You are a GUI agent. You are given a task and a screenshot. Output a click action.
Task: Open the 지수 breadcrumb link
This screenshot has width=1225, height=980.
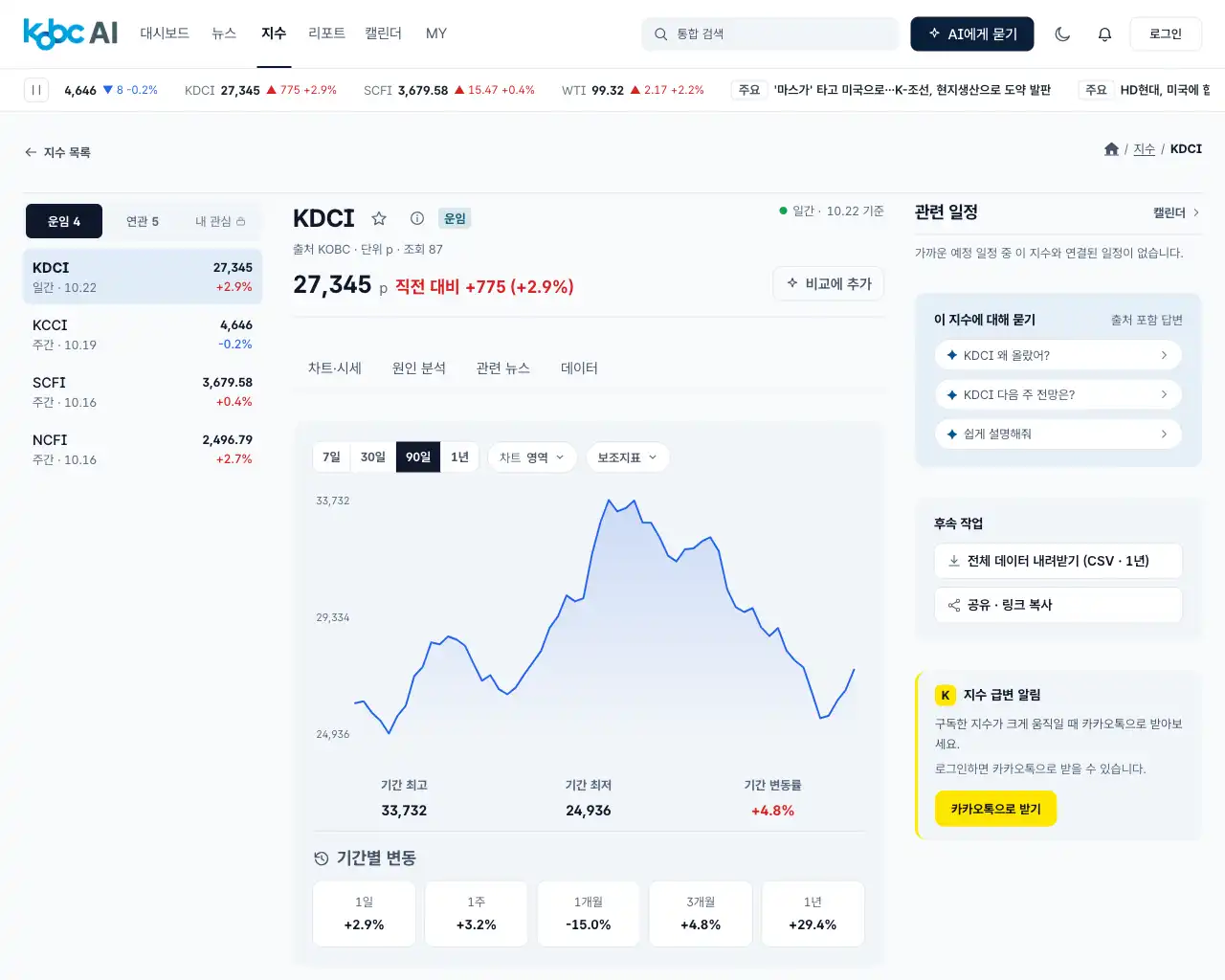click(x=1144, y=149)
